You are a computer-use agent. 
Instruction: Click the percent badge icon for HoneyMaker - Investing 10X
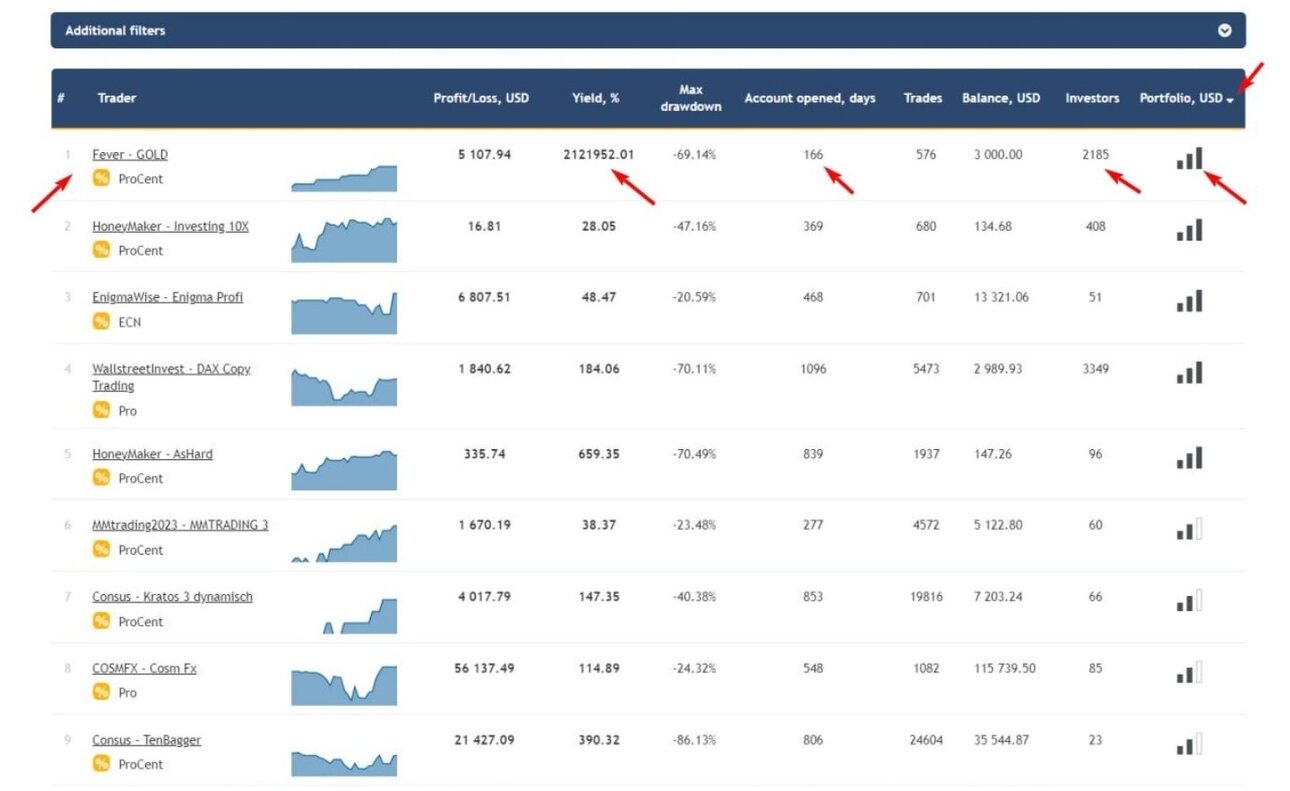101,250
